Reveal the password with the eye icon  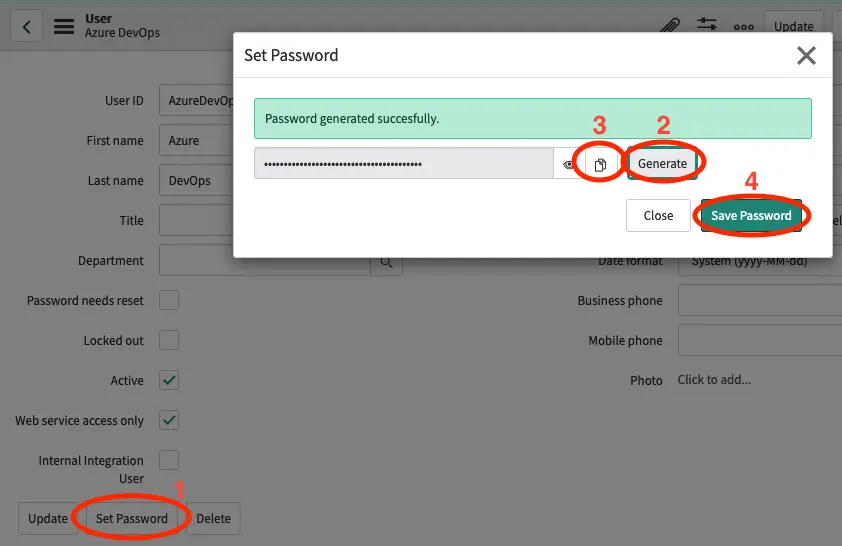[569, 165]
